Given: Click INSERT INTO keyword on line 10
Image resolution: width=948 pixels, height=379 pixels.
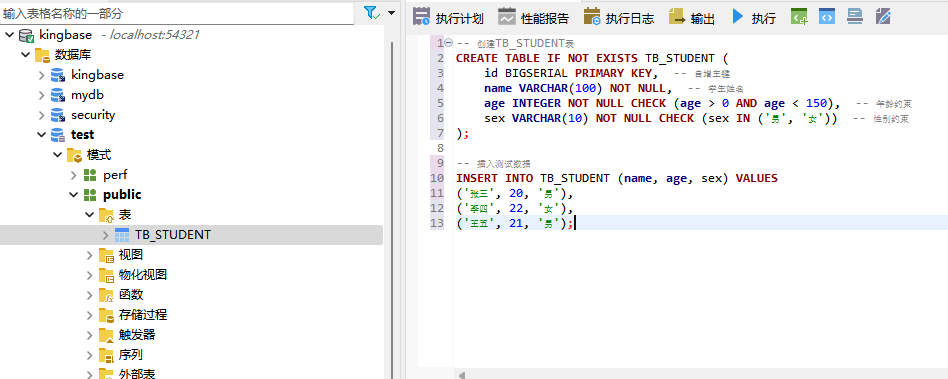Looking at the screenshot, I should 495,178.
